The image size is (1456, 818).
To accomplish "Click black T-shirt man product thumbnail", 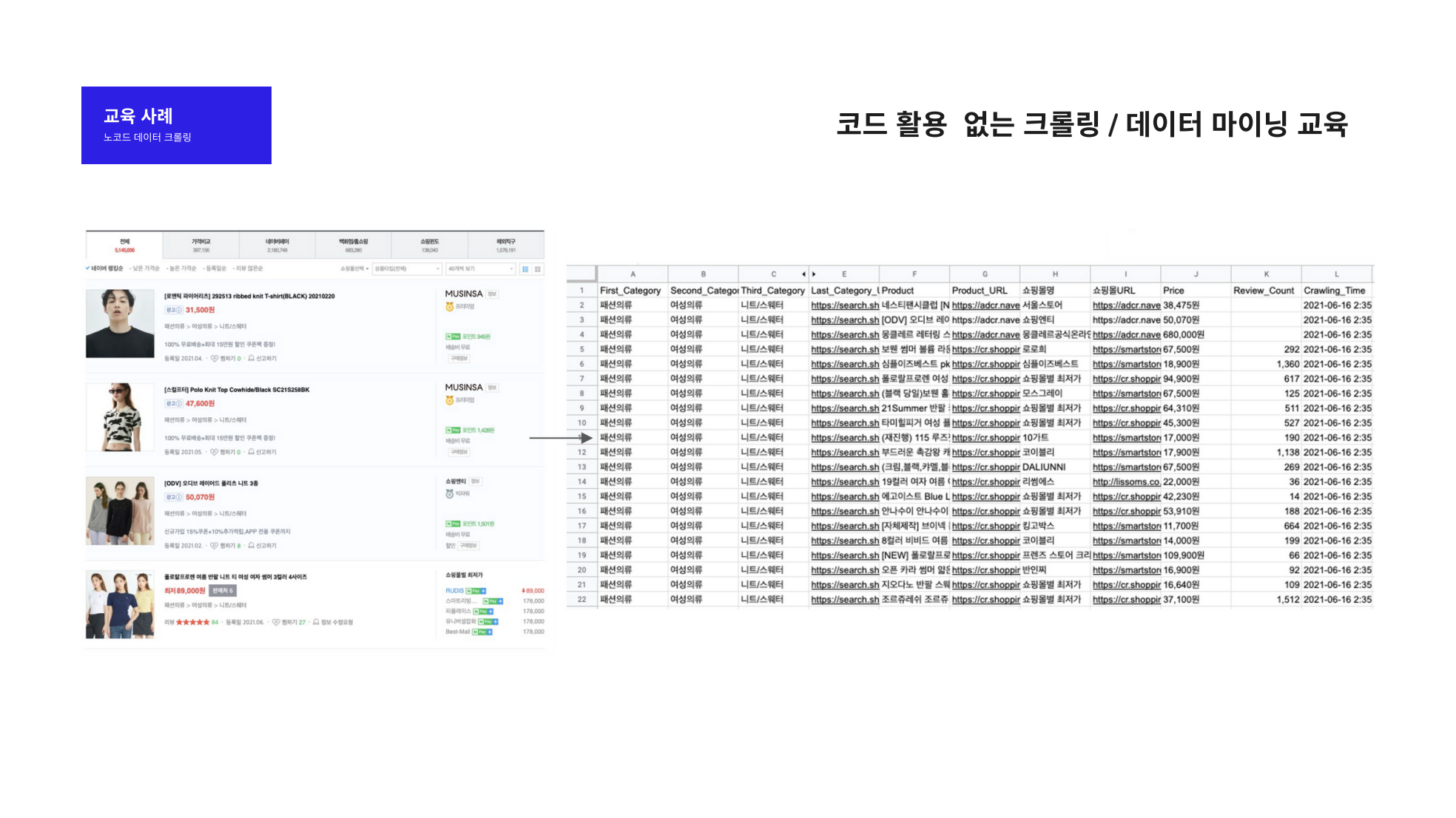I will pos(120,324).
